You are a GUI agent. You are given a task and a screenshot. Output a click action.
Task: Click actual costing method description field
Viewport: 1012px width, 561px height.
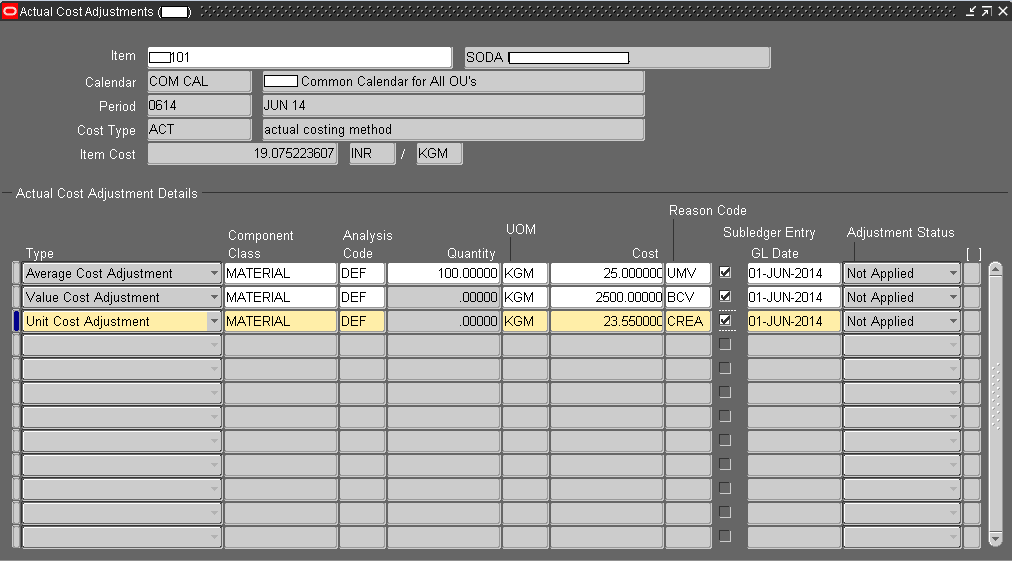click(x=453, y=129)
